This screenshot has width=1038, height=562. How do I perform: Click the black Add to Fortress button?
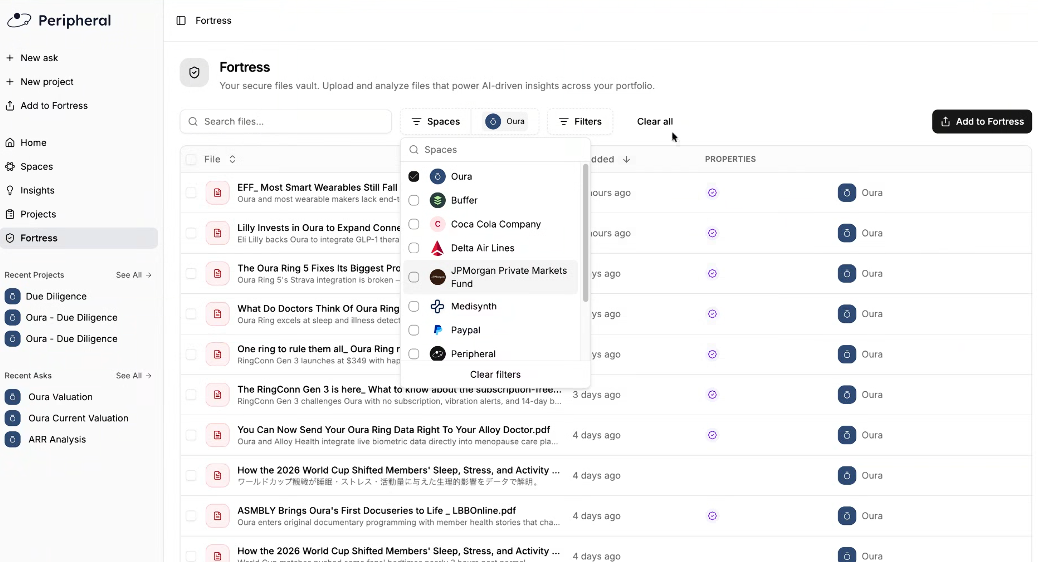click(x=982, y=121)
